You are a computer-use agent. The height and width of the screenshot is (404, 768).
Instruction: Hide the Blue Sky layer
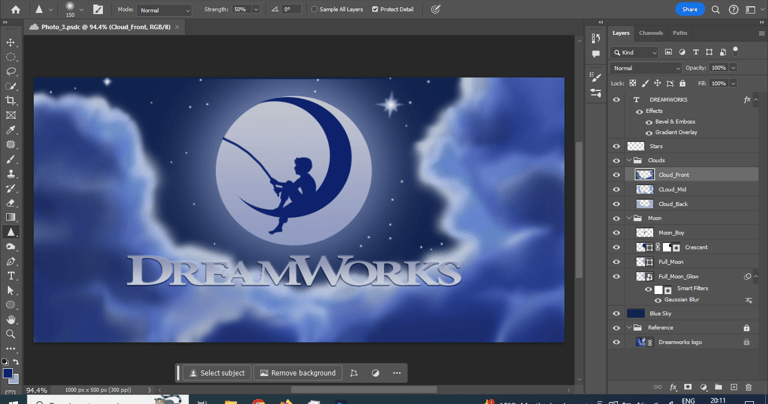pos(616,313)
